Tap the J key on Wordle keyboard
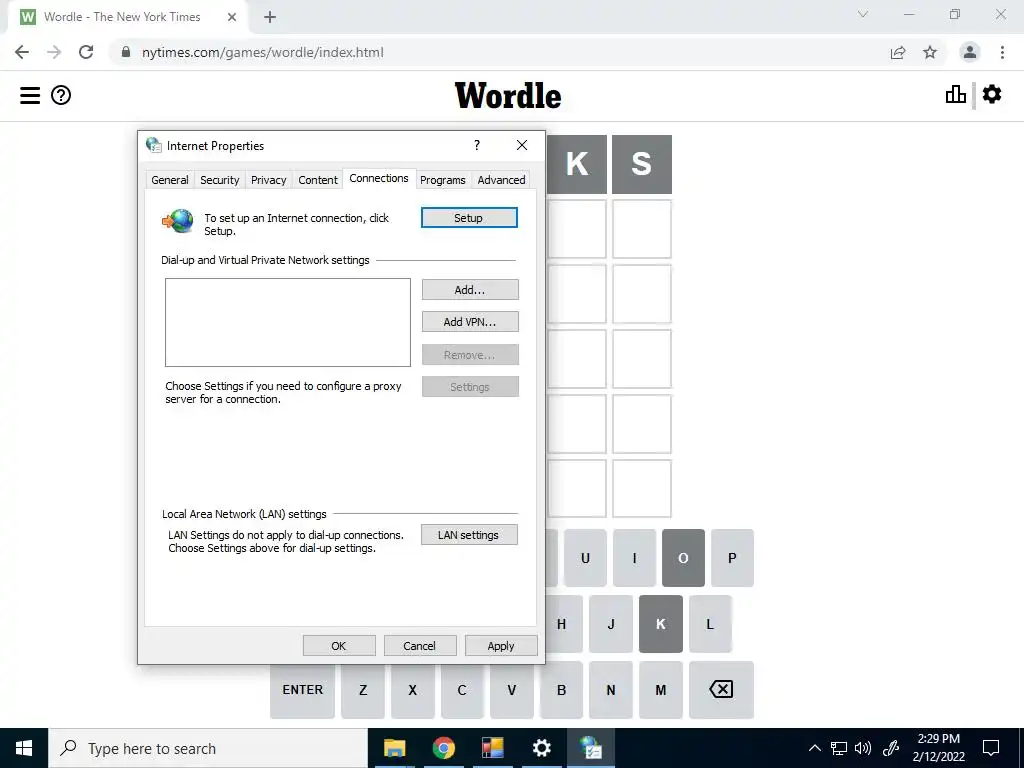This screenshot has height=768, width=1024. tap(611, 624)
